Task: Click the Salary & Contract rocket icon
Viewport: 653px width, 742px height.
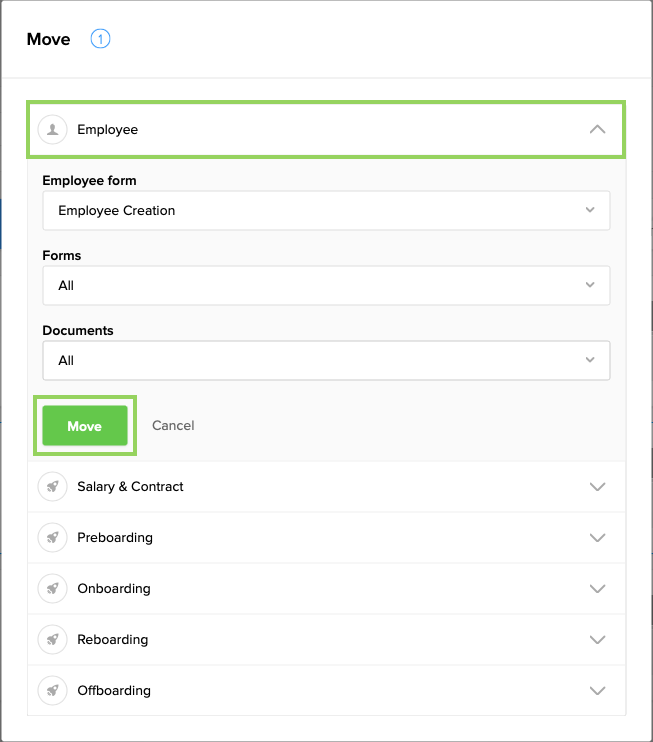Action: [x=52, y=487]
